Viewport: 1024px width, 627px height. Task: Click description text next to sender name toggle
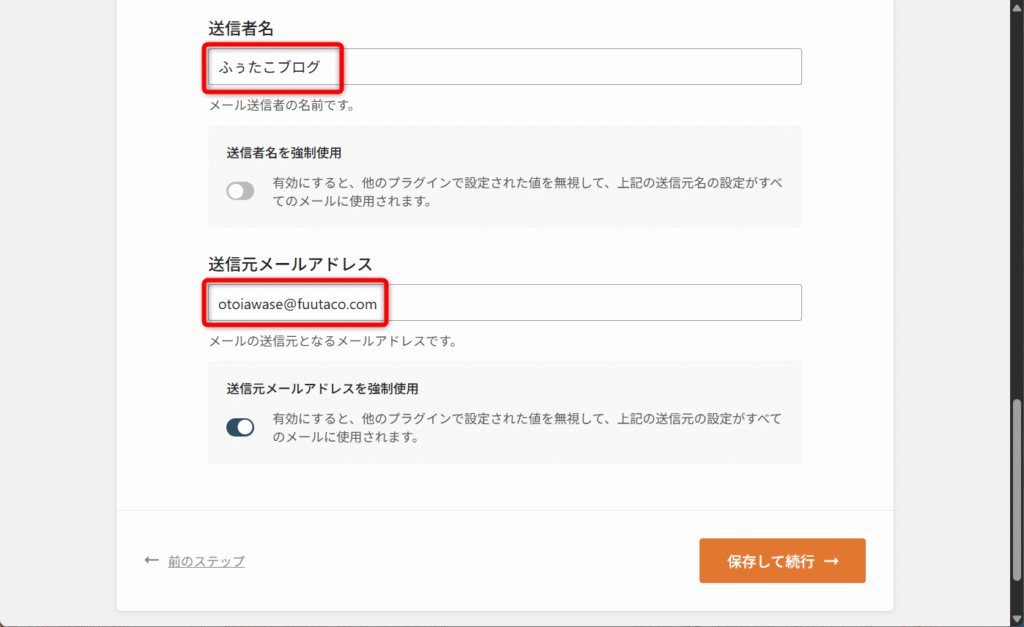tap(527, 192)
